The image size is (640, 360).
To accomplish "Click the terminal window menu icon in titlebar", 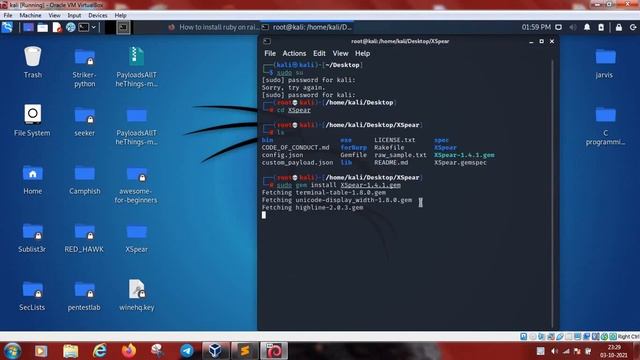I will [267, 41].
